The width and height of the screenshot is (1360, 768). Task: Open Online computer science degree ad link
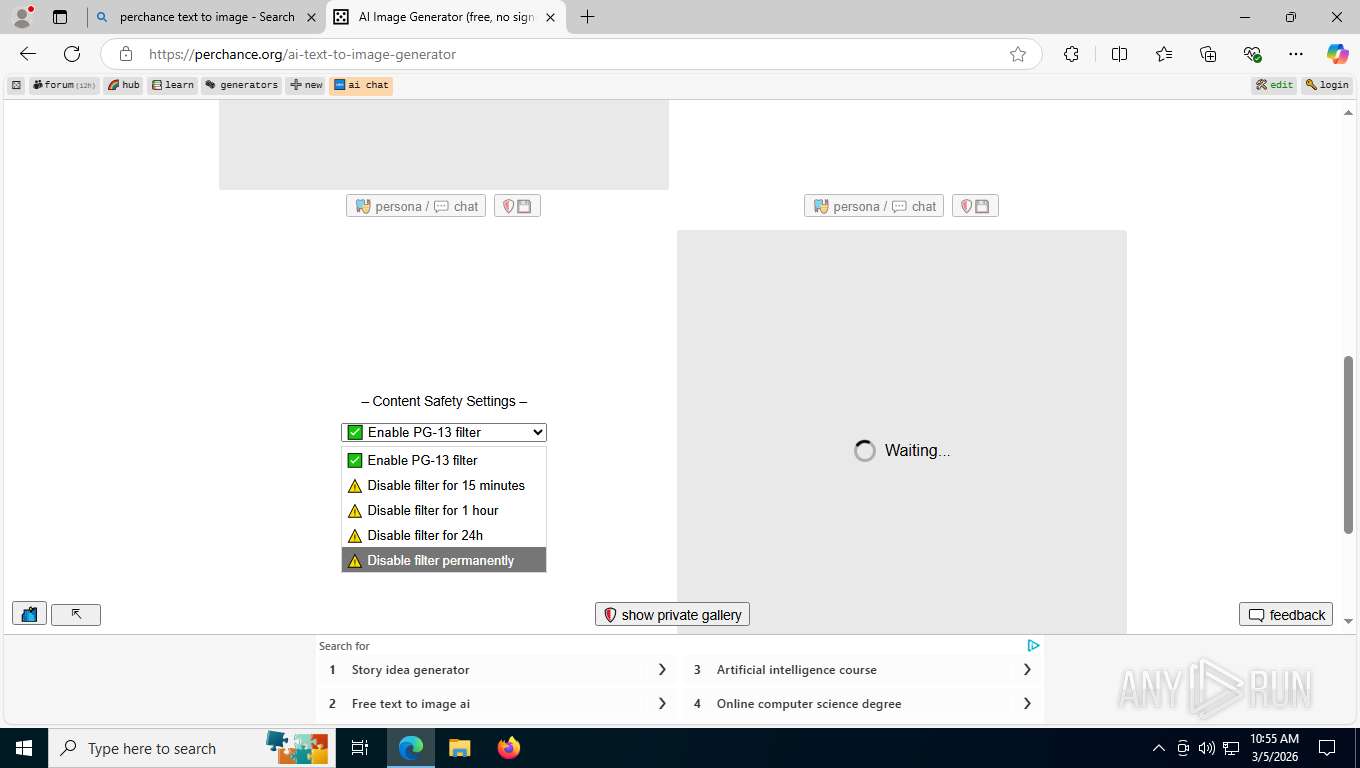(863, 704)
